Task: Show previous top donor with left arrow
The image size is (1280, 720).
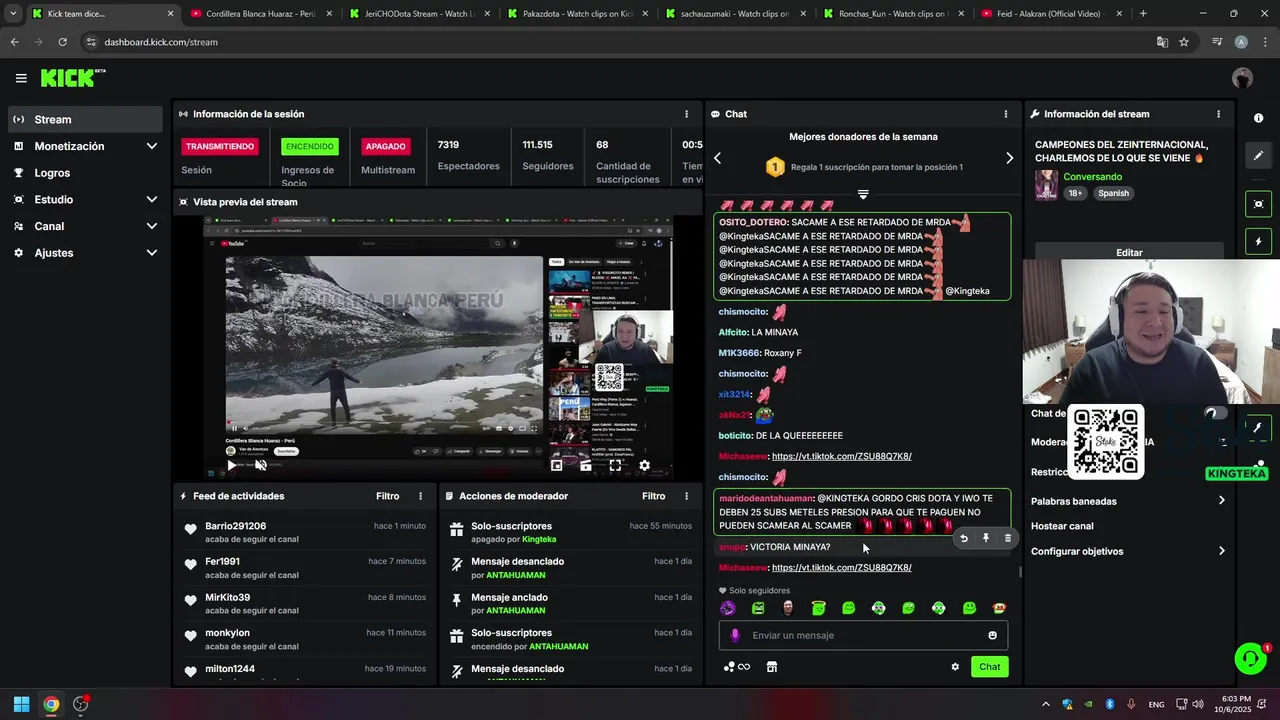Action: pos(717,158)
